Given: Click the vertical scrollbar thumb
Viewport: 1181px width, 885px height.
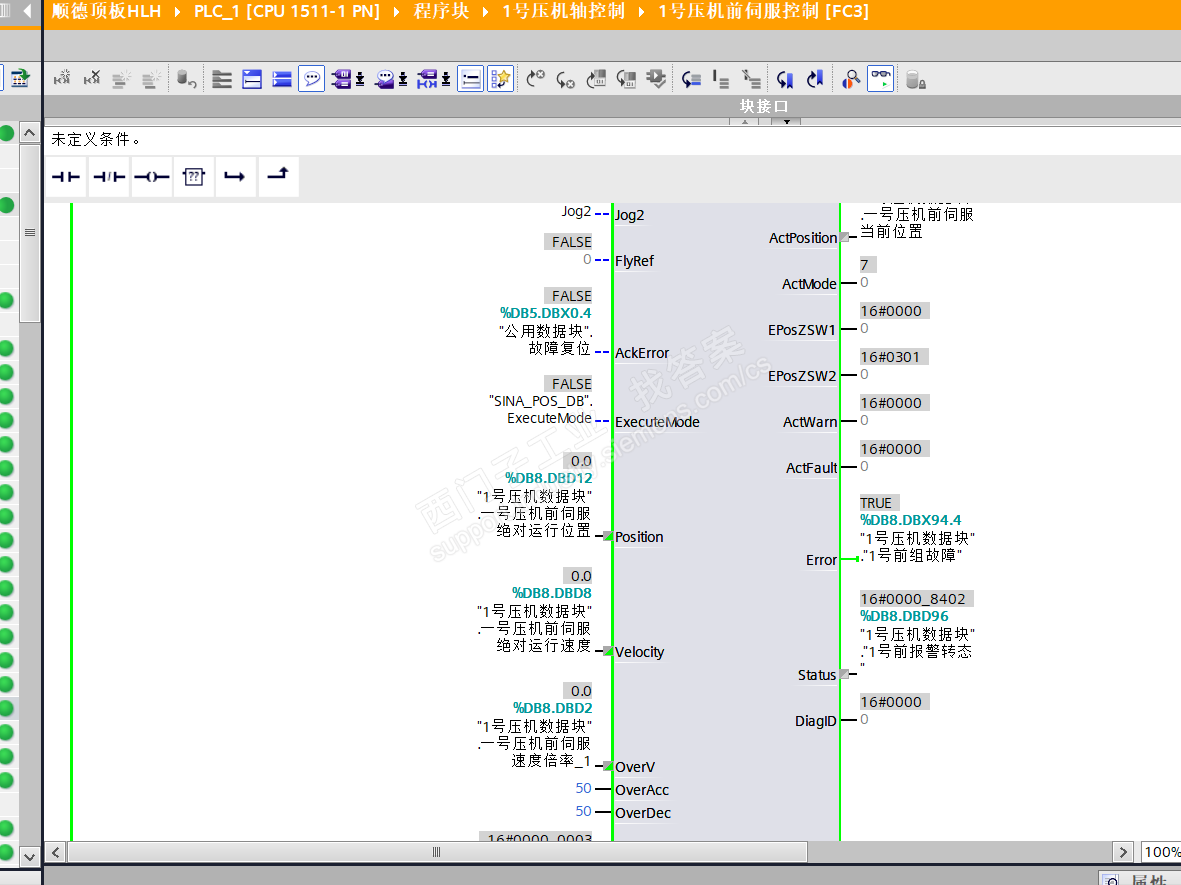Looking at the screenshot, I should pyautogui.click(x=29, y=233).
